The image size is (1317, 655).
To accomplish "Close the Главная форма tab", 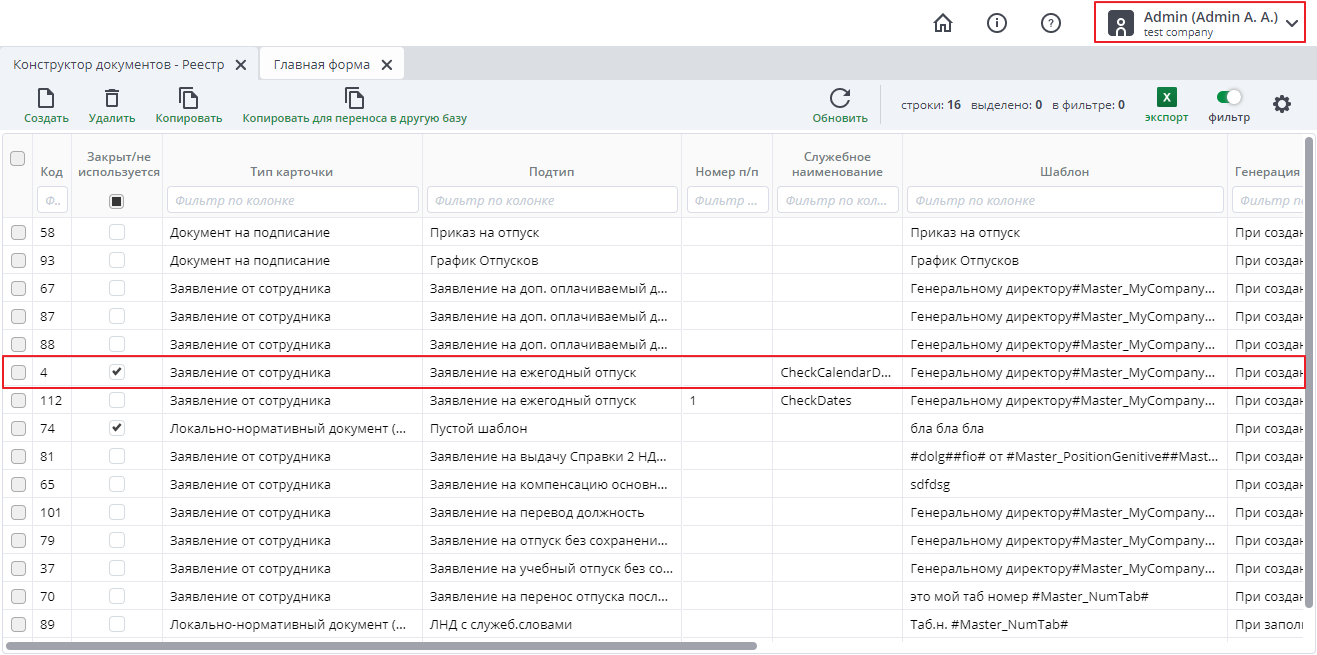I will [x=386, y=65].
